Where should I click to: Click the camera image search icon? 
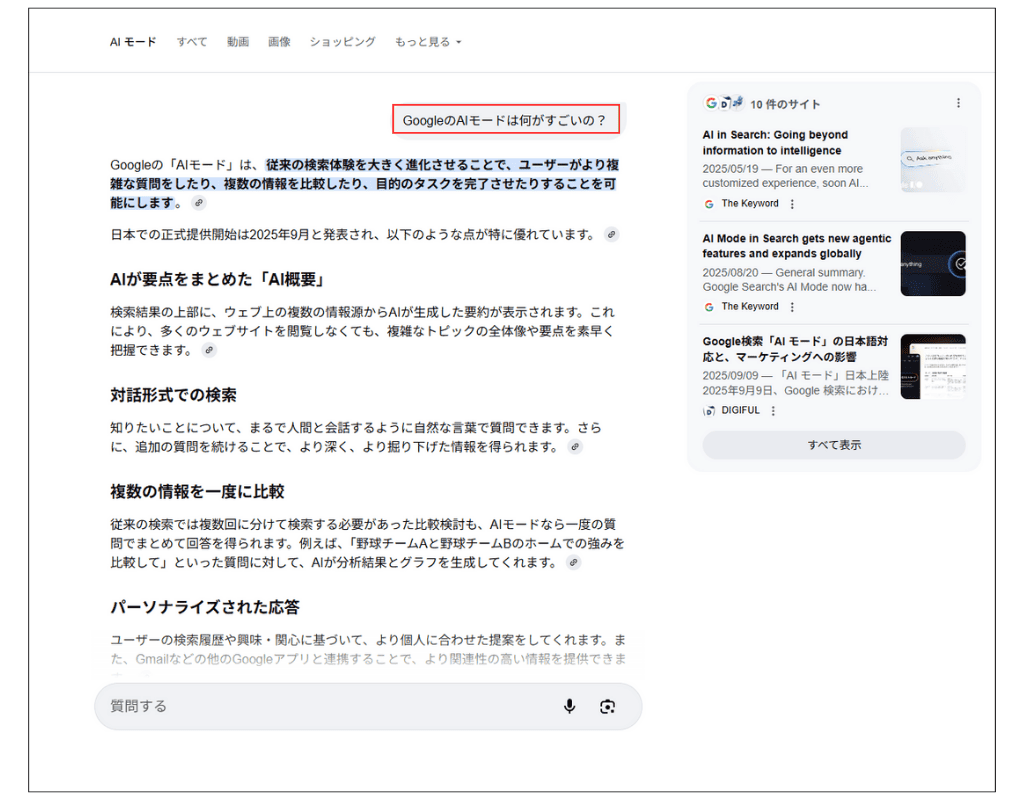point(607,706)
